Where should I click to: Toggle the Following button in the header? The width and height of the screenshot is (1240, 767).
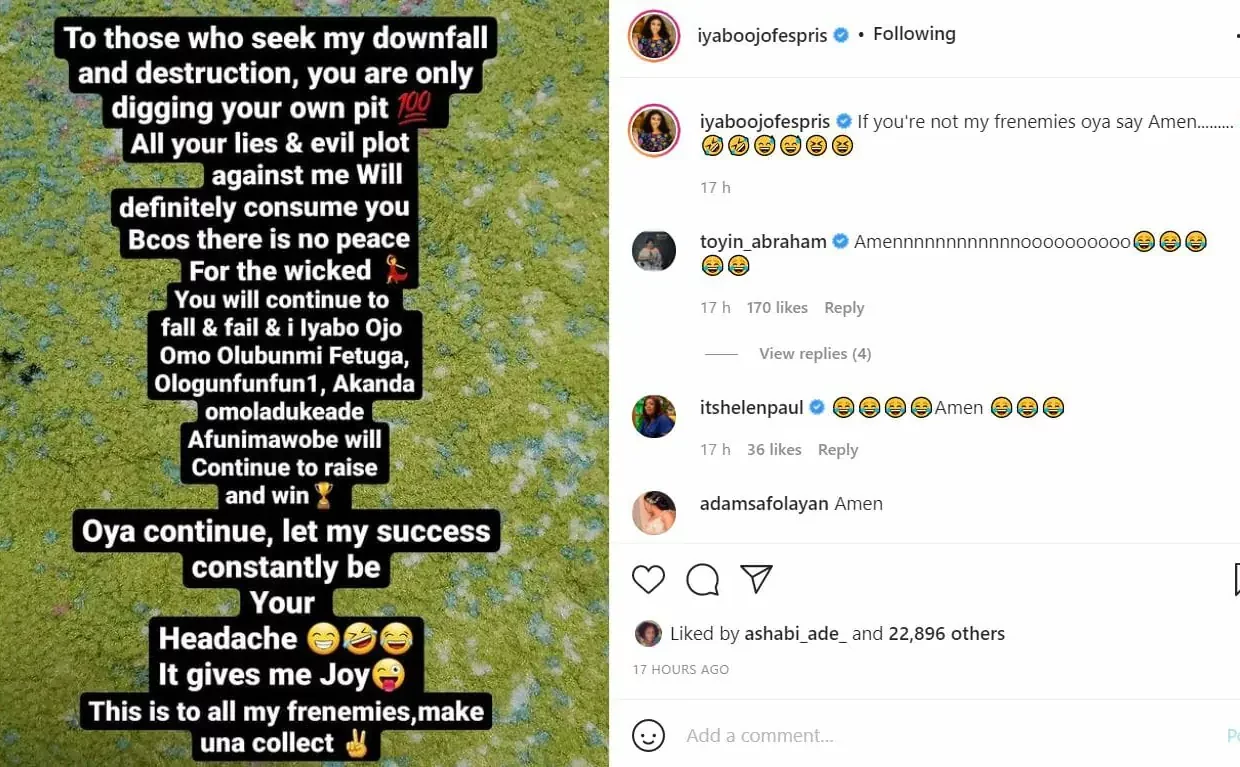point(914,34)
